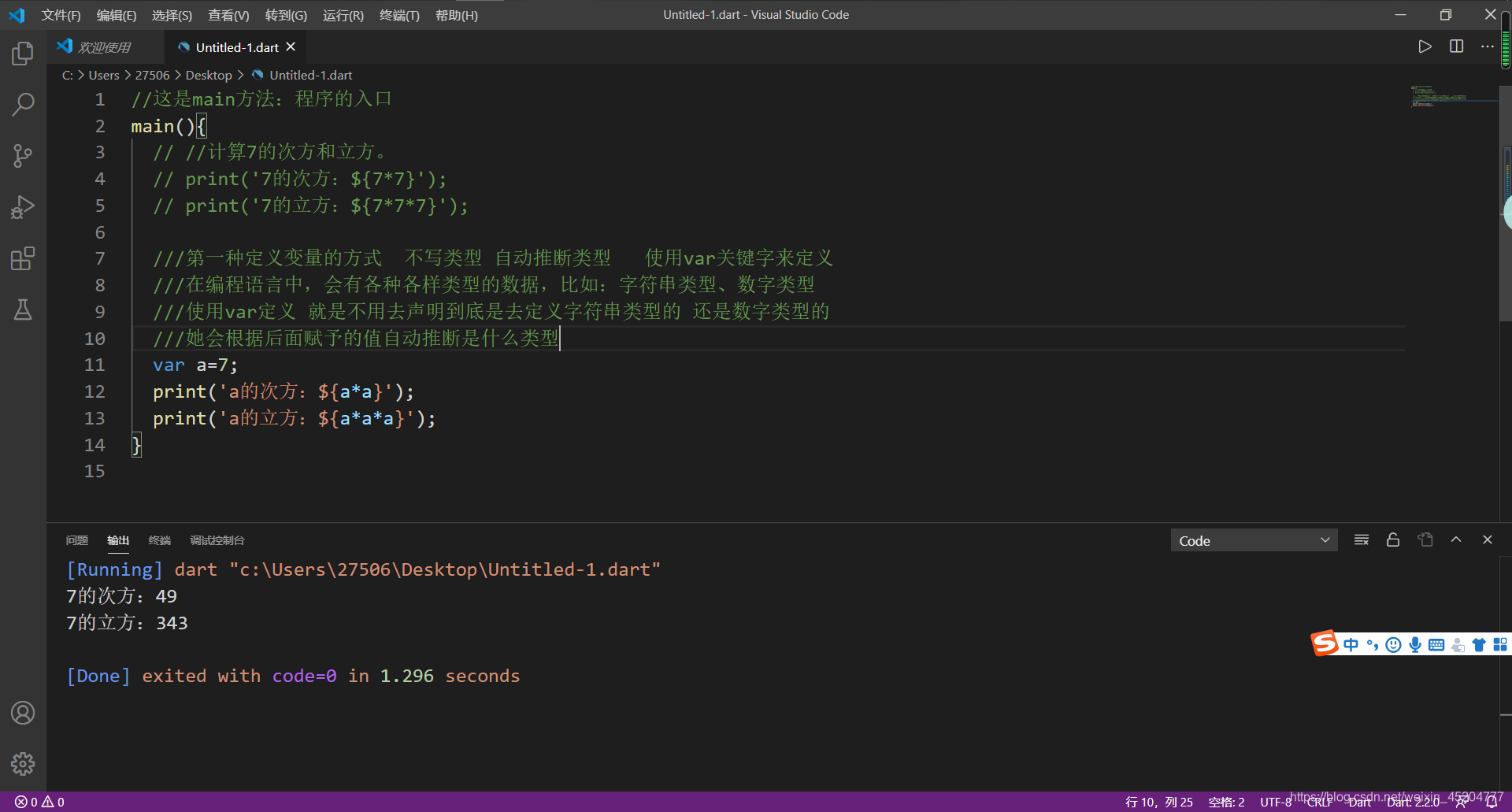Image resolution: width=1512 pixels, height=812 pixels.
Task: Open the Run and Debug view
Action: click(23, 207)
